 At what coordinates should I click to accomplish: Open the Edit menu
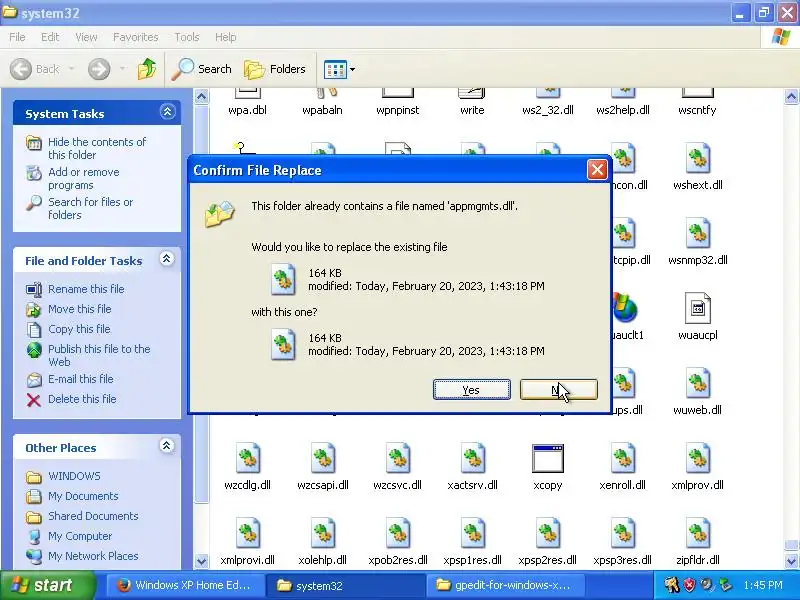(50, 37)
